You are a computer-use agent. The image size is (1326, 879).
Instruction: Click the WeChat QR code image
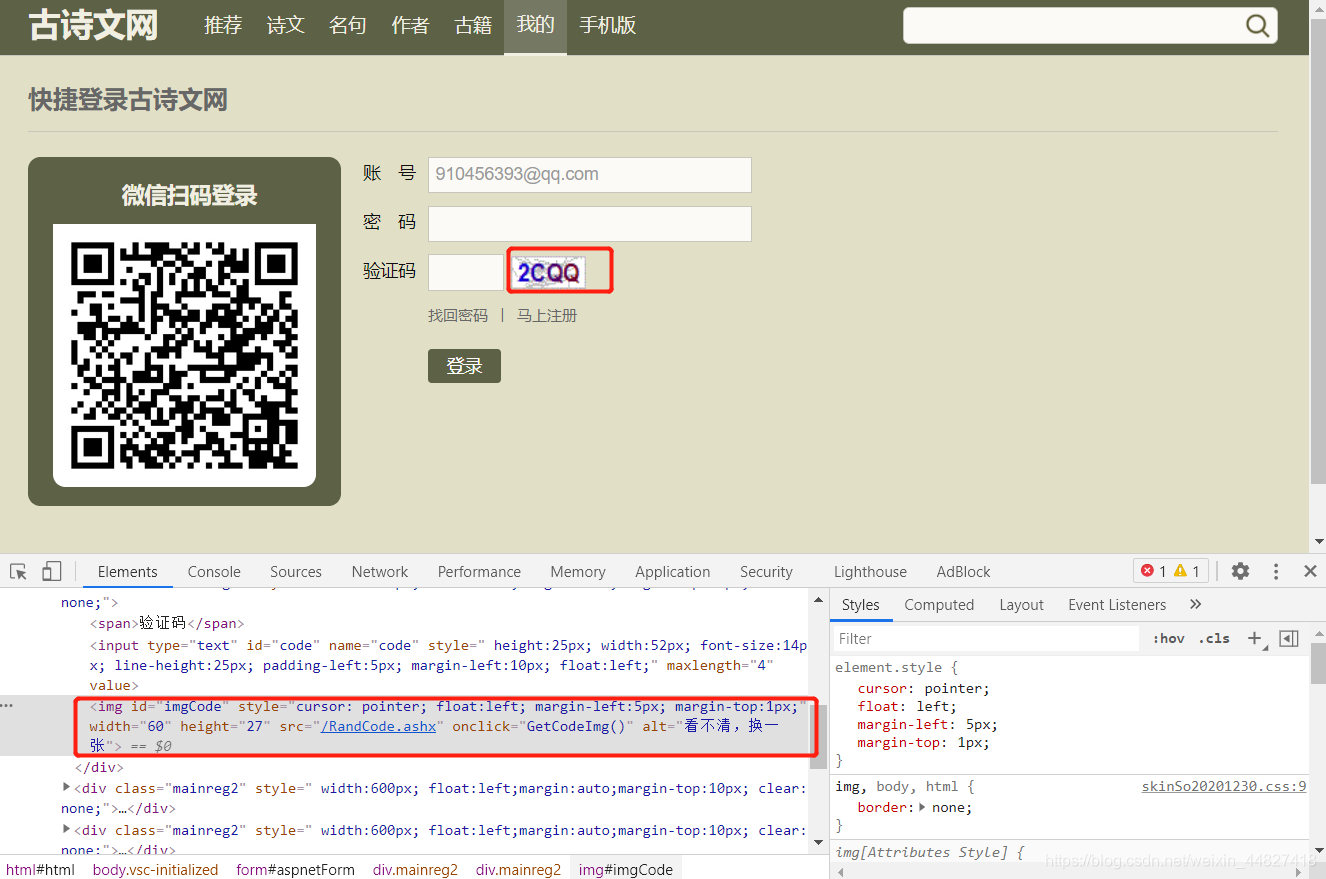pyautogui.click(x=184, y=355)
